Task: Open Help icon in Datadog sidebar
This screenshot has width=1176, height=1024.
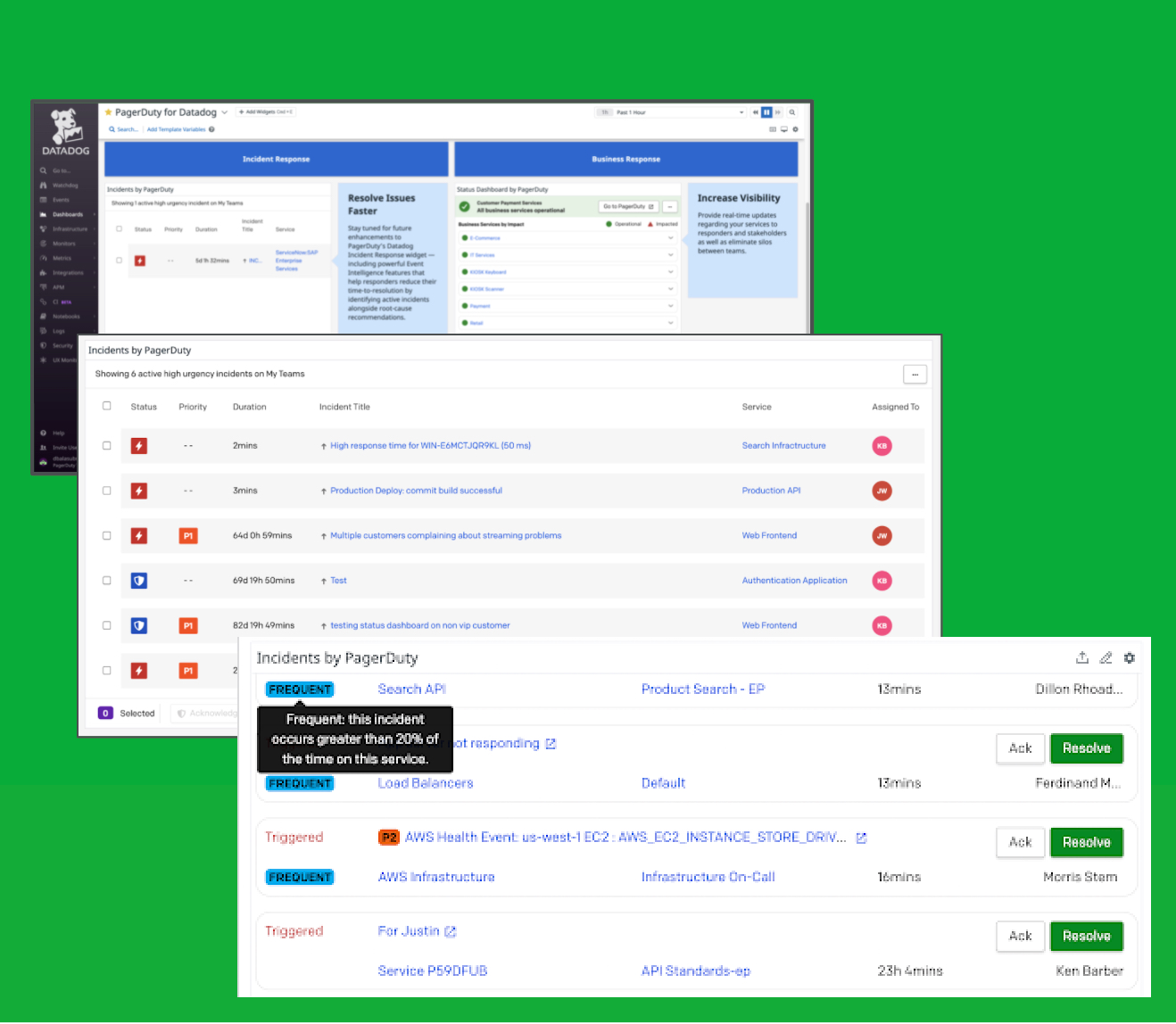Action: 43,433
